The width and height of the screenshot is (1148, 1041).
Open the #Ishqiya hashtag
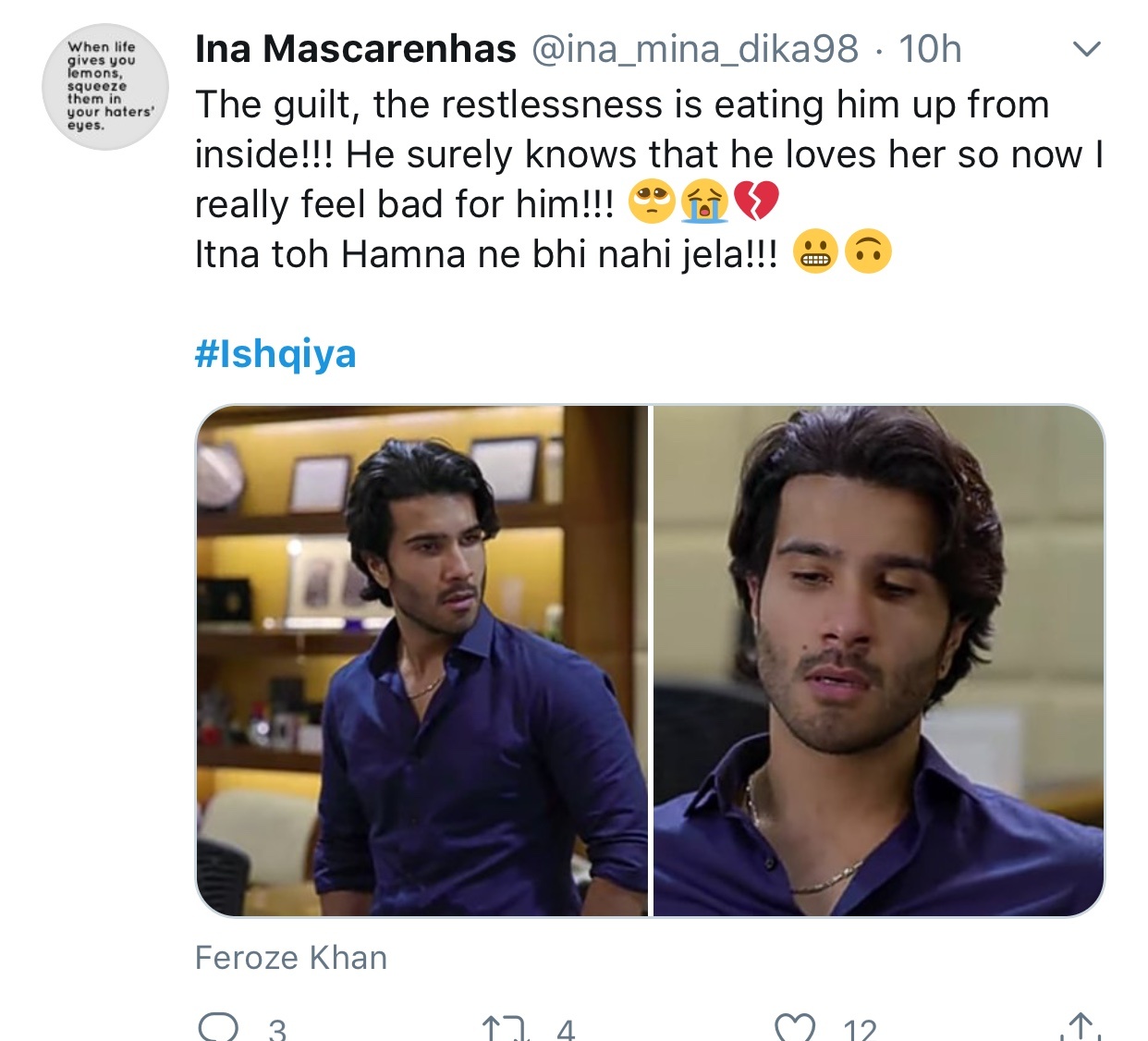[275, 354]
